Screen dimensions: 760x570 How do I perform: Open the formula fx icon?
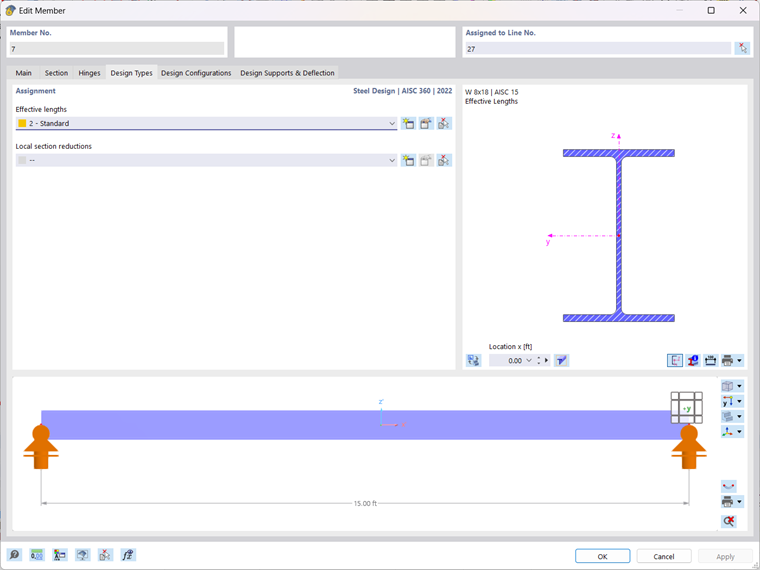128,555
